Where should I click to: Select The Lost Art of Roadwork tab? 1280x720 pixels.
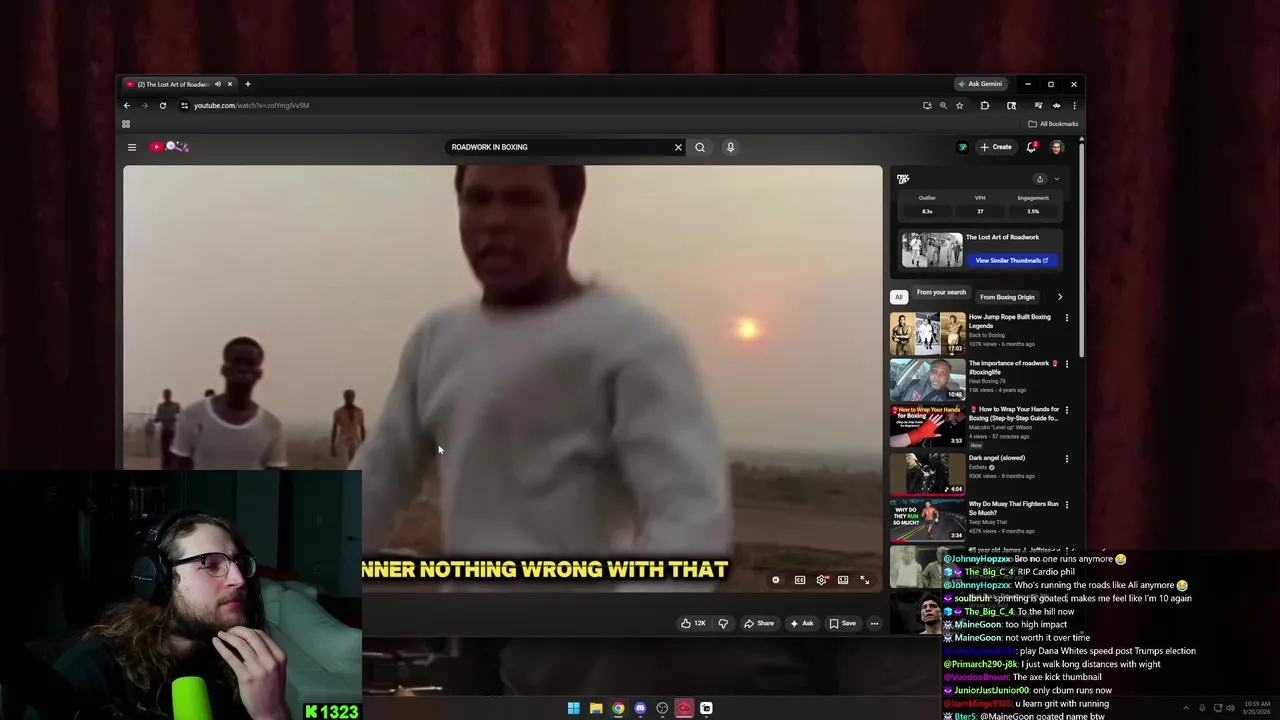pyautogui.click(x=172, y=84)
